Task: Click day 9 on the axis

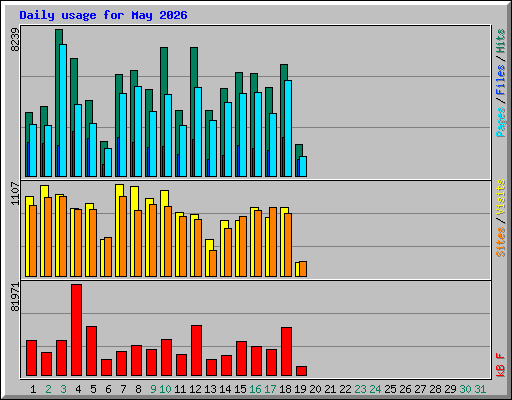Action: coord(153,389)
